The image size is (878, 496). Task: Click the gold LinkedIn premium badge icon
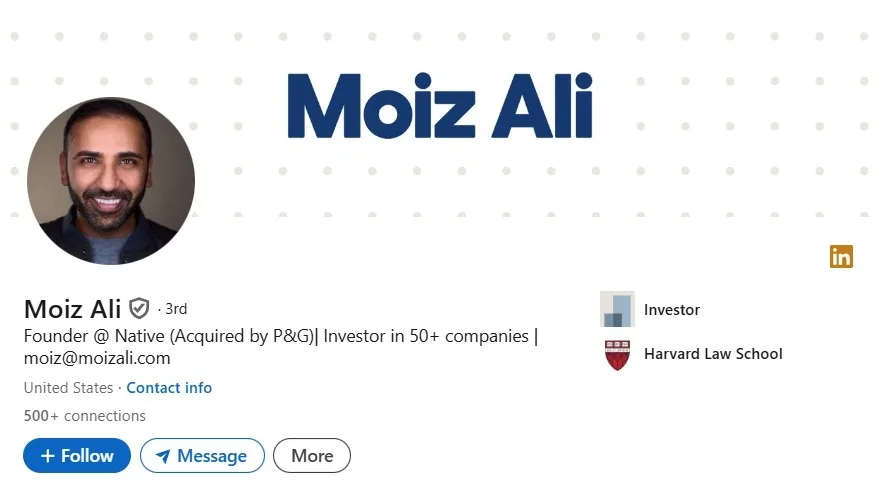coord(841,257)
